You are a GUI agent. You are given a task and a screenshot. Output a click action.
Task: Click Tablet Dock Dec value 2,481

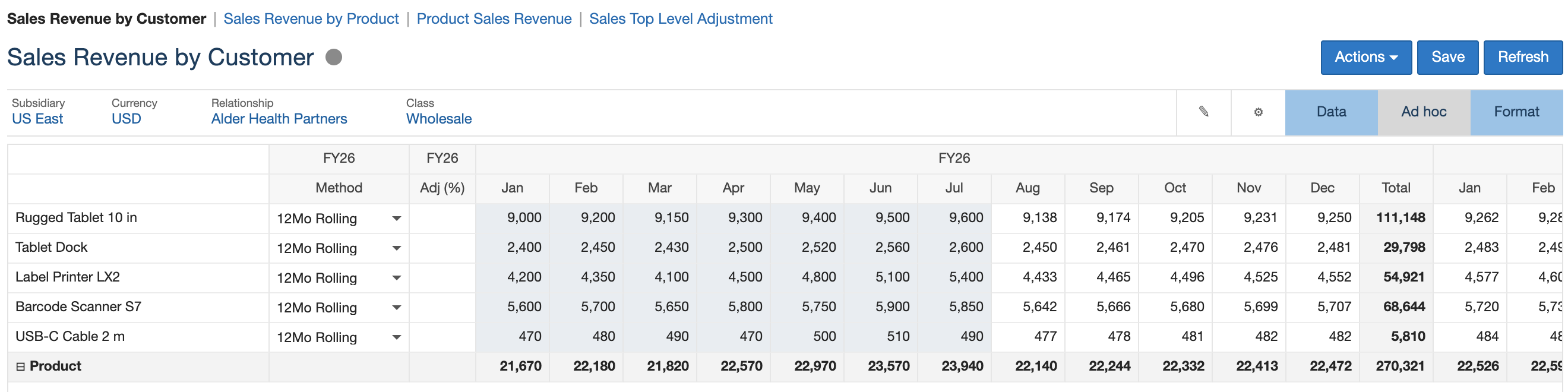point(1322,248)
